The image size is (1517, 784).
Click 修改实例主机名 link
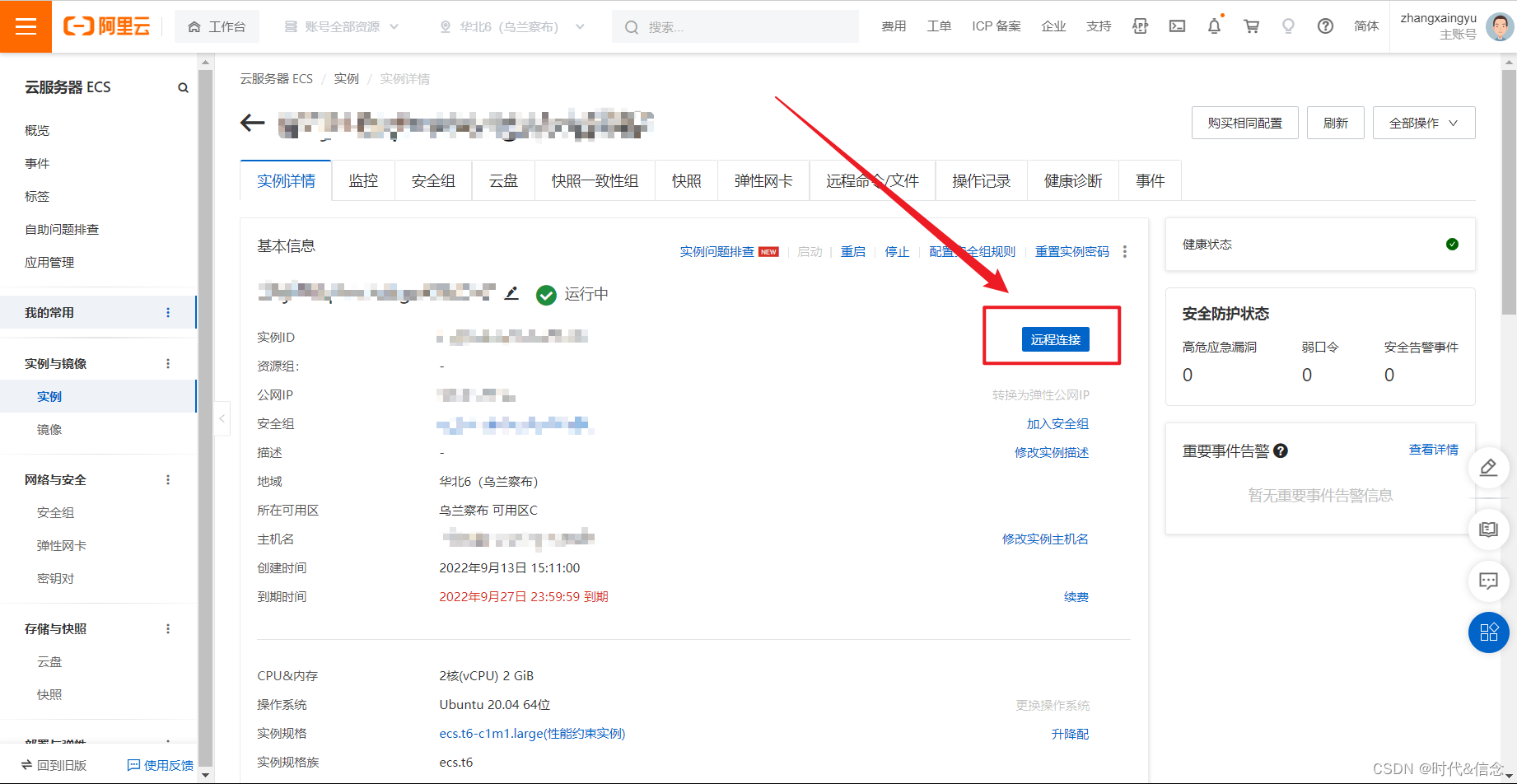pos(1045,539)
